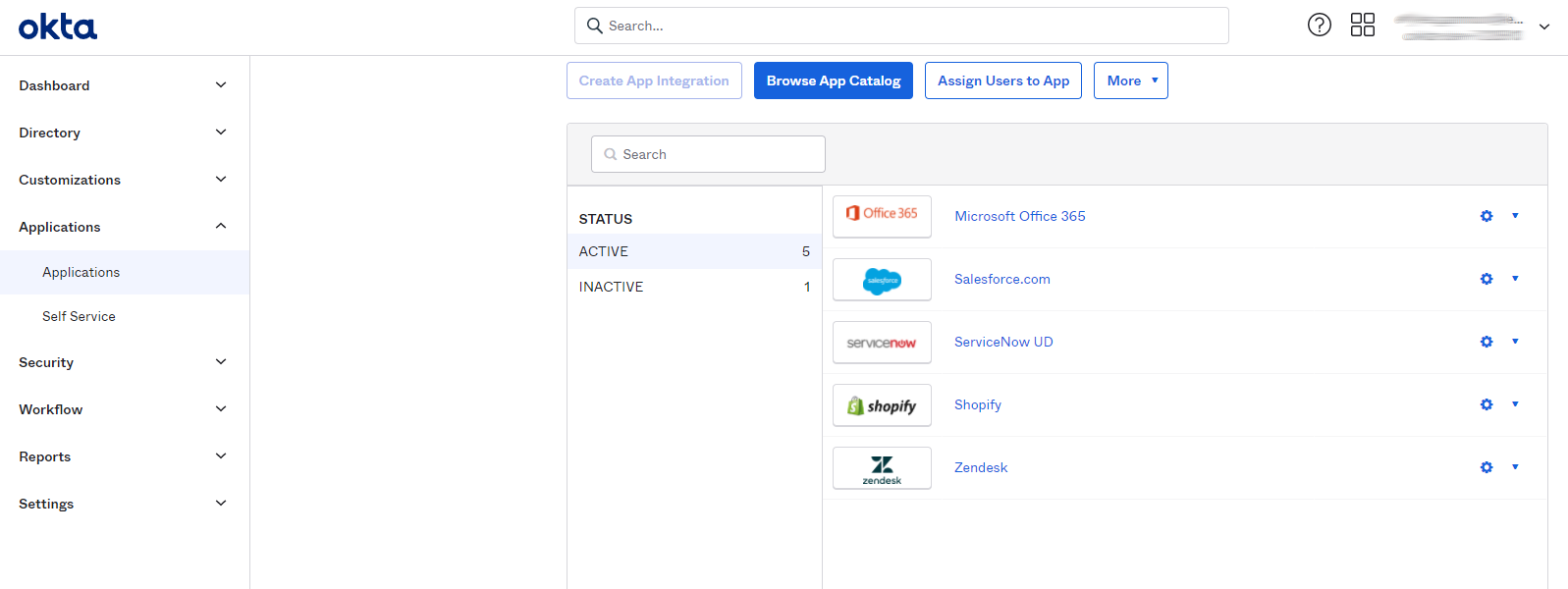Click the application list Search field
Screen dimensions: 1568x589
tap(708, 154)
